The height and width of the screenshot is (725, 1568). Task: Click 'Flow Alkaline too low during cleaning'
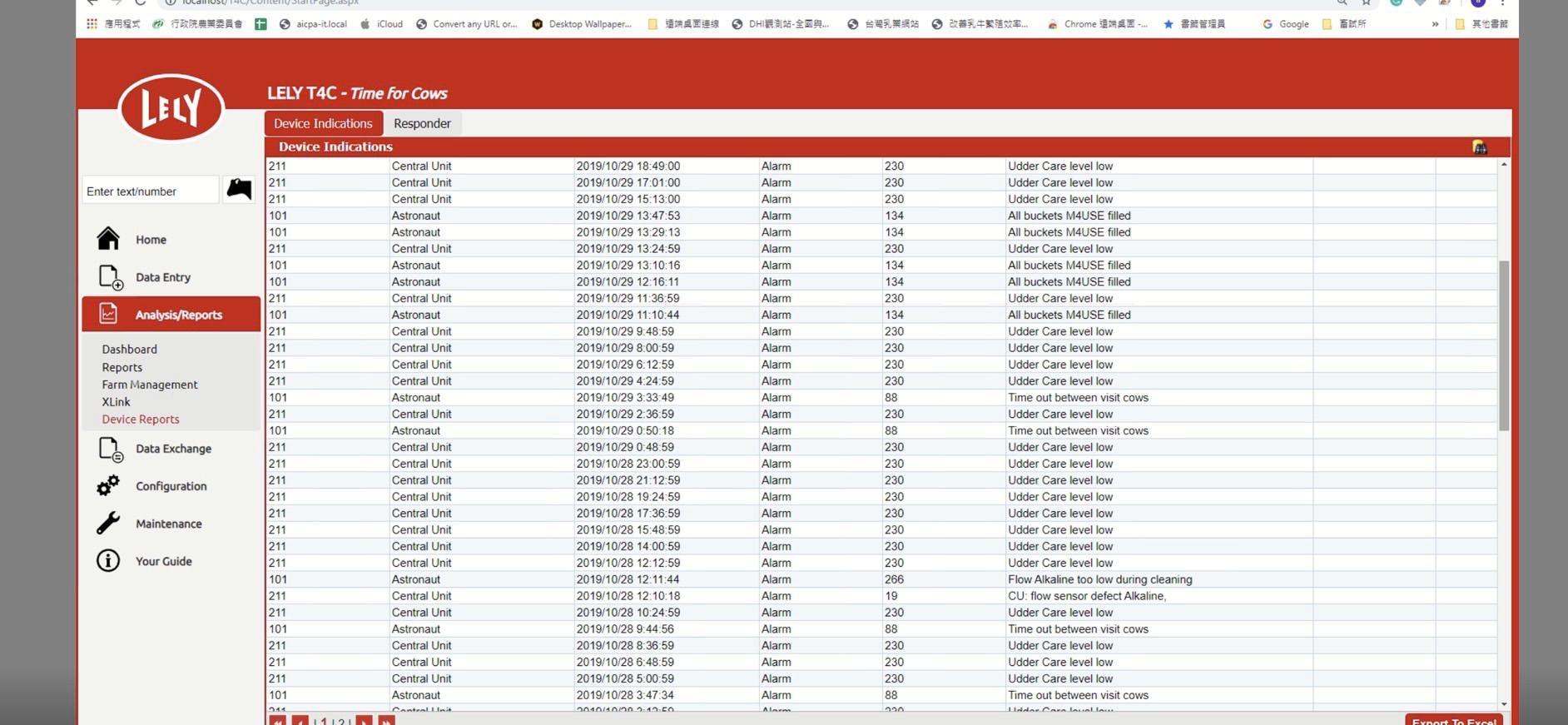click(x=1099, y=579)
